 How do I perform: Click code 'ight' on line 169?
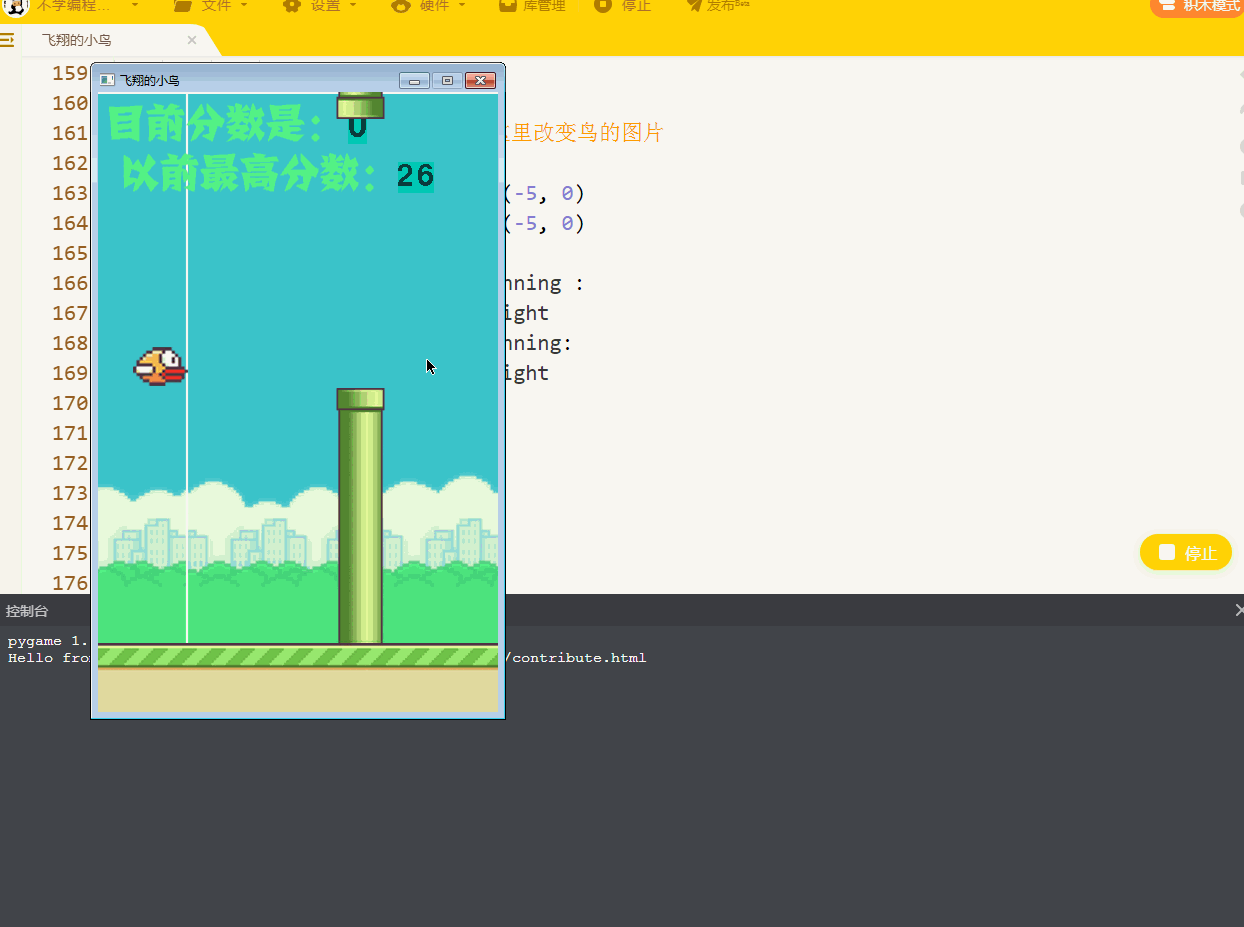tap(528, 373)
